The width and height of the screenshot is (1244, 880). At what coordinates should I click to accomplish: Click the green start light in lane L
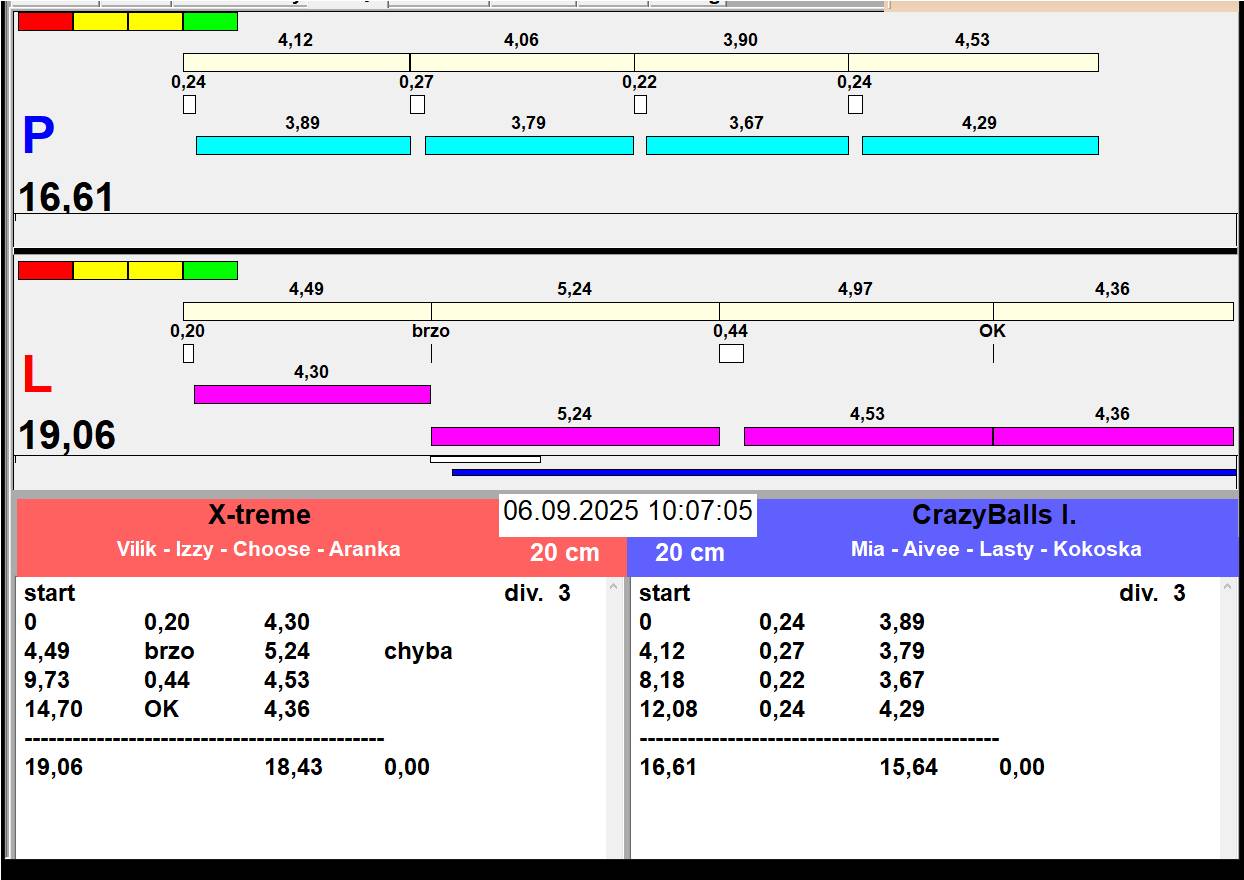pos(210,270)
